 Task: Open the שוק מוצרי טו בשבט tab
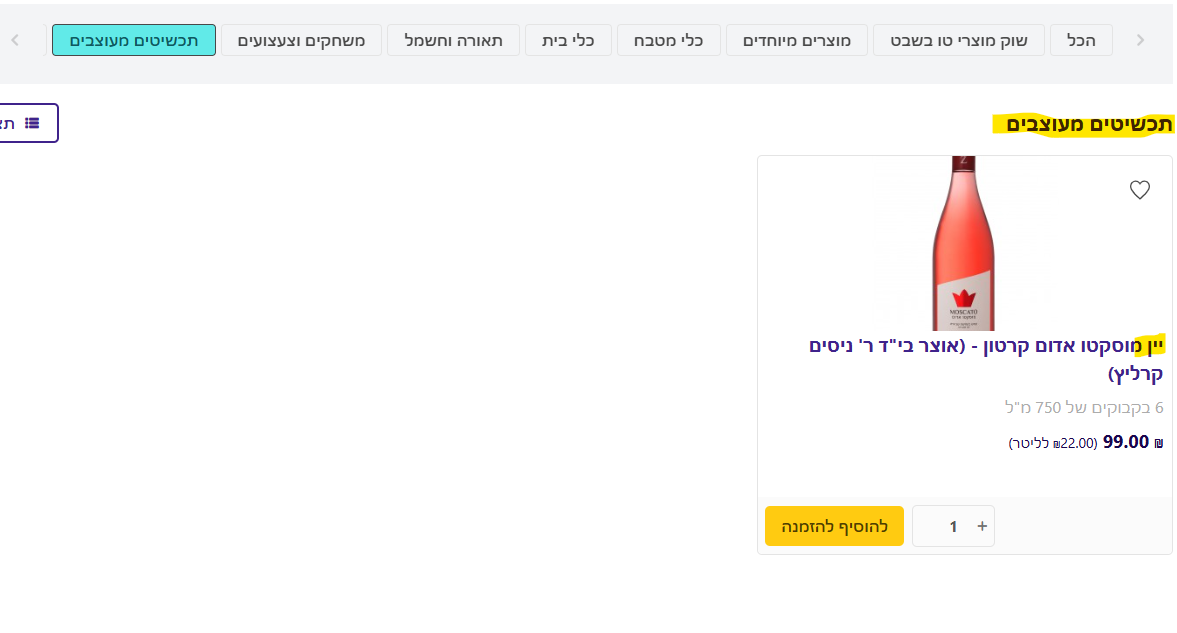coord(958,40)
